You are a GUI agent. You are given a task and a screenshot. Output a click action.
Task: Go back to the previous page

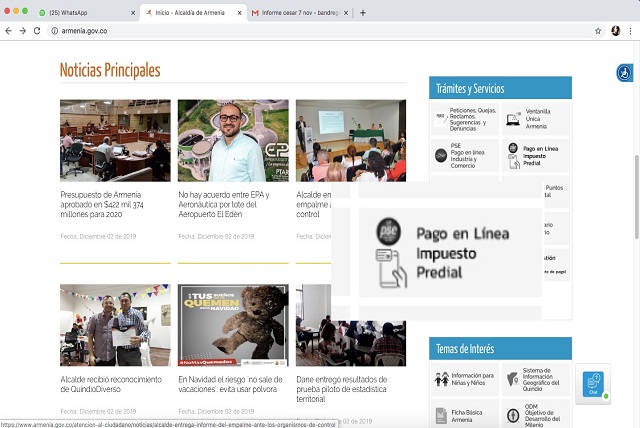click(9, 31)
